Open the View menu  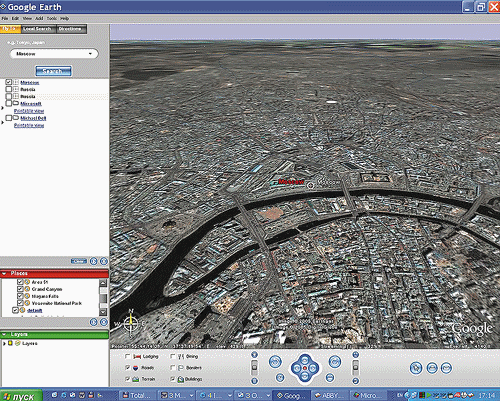tap(27, 18)
